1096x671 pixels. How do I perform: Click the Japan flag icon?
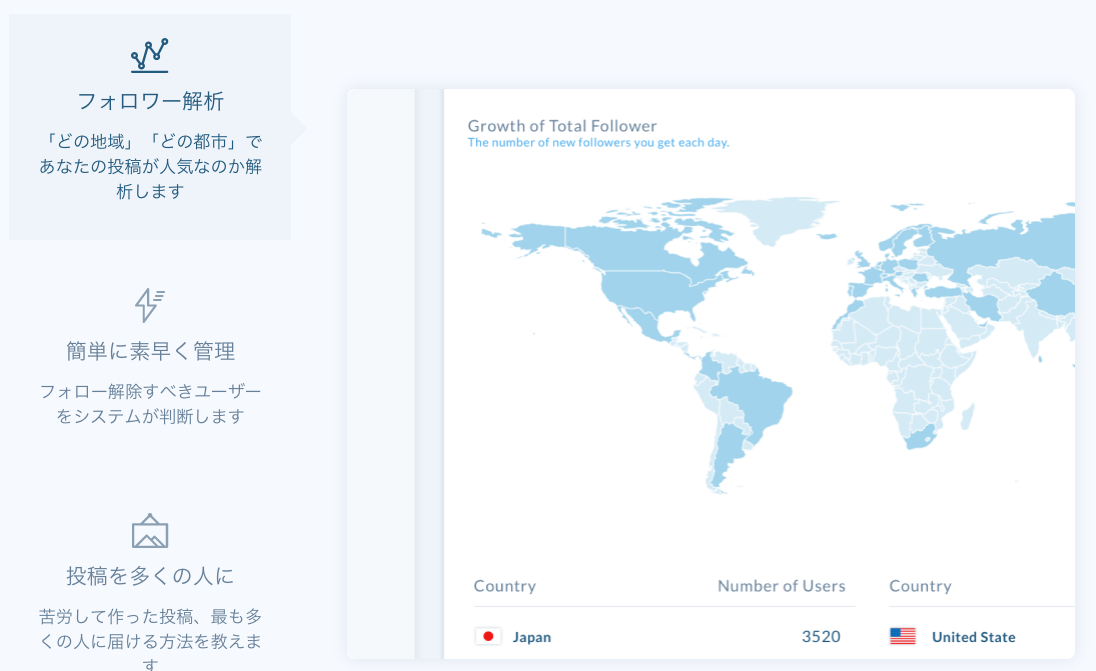488,637
